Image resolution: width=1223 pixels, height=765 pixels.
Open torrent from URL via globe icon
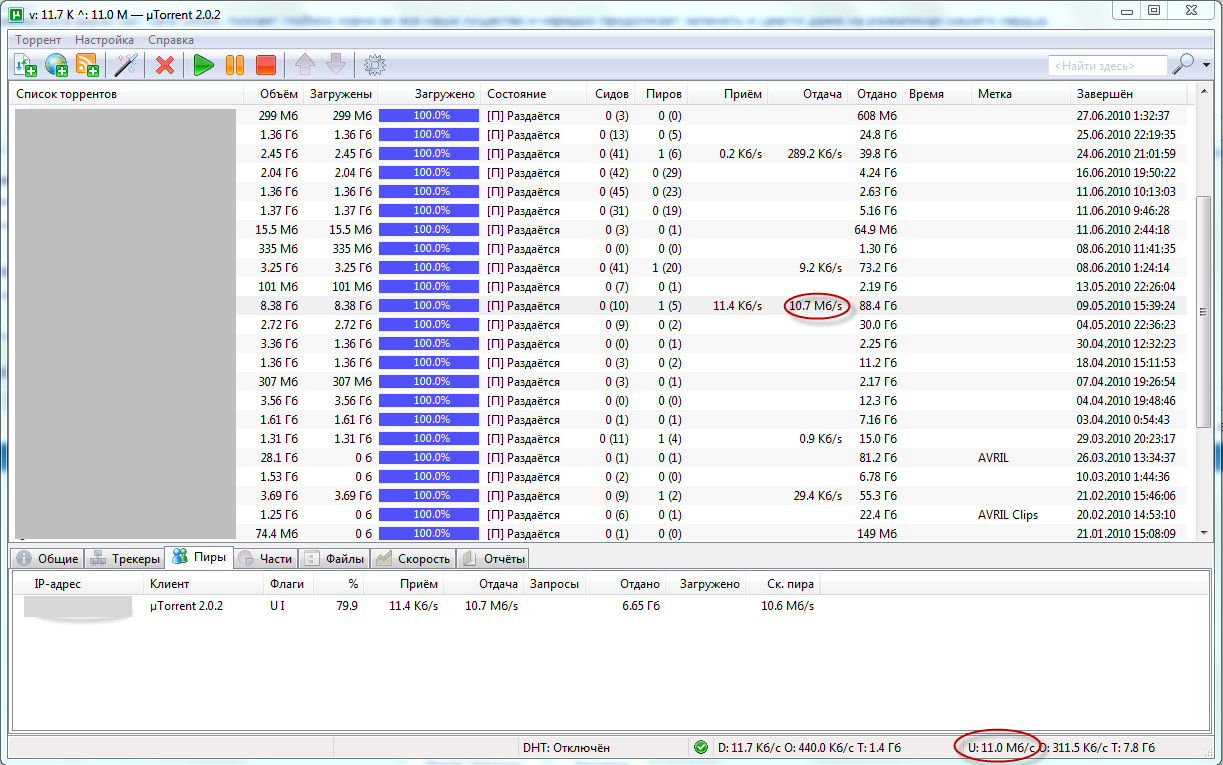coord(55,65)
